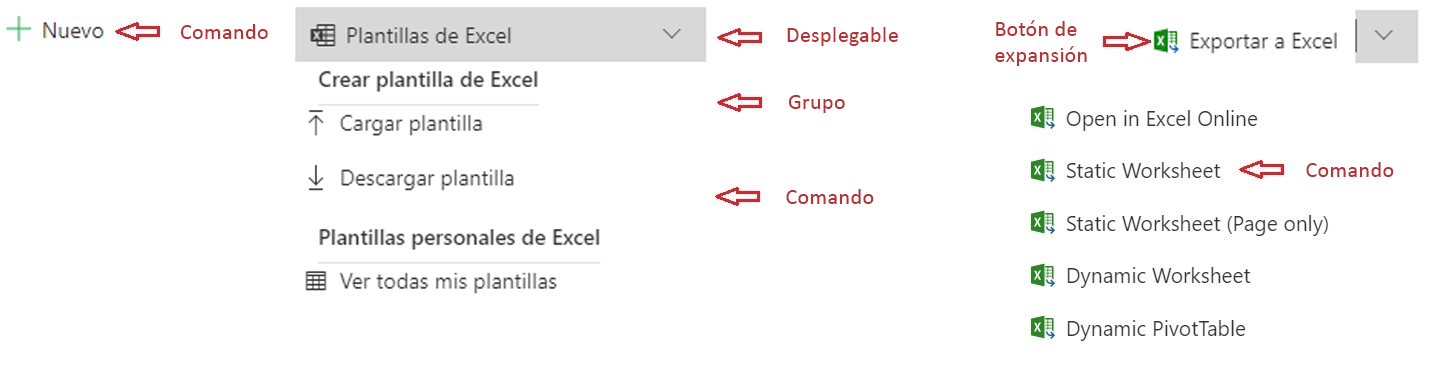Viewport: 1437px width, 369px height.
Task: Click the Exportar a Excel button label
Action: click(x=1263, y=41)
